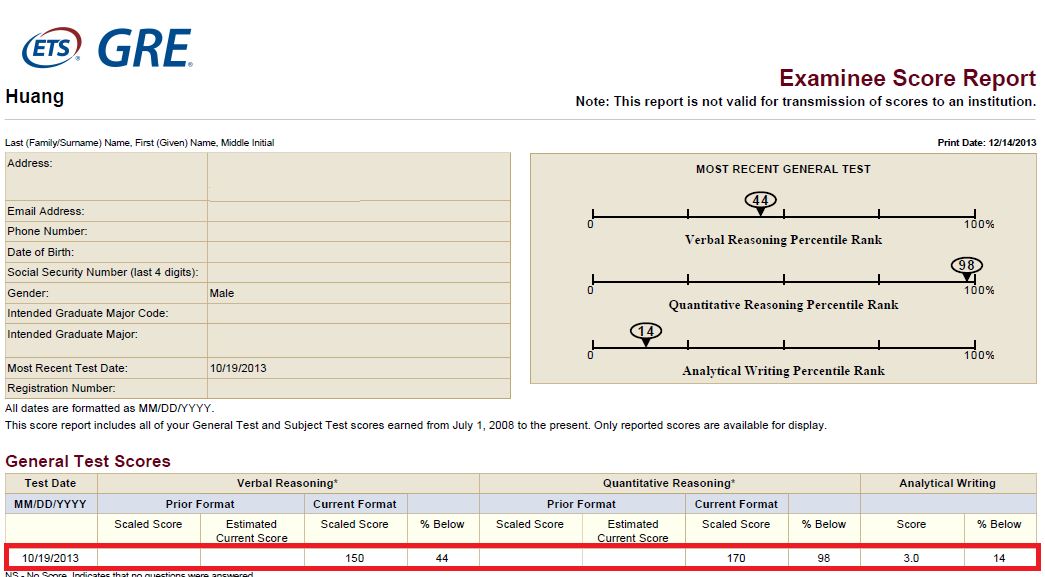
Task: Select the Verbal scaled score 150
Action: (355, 558)
